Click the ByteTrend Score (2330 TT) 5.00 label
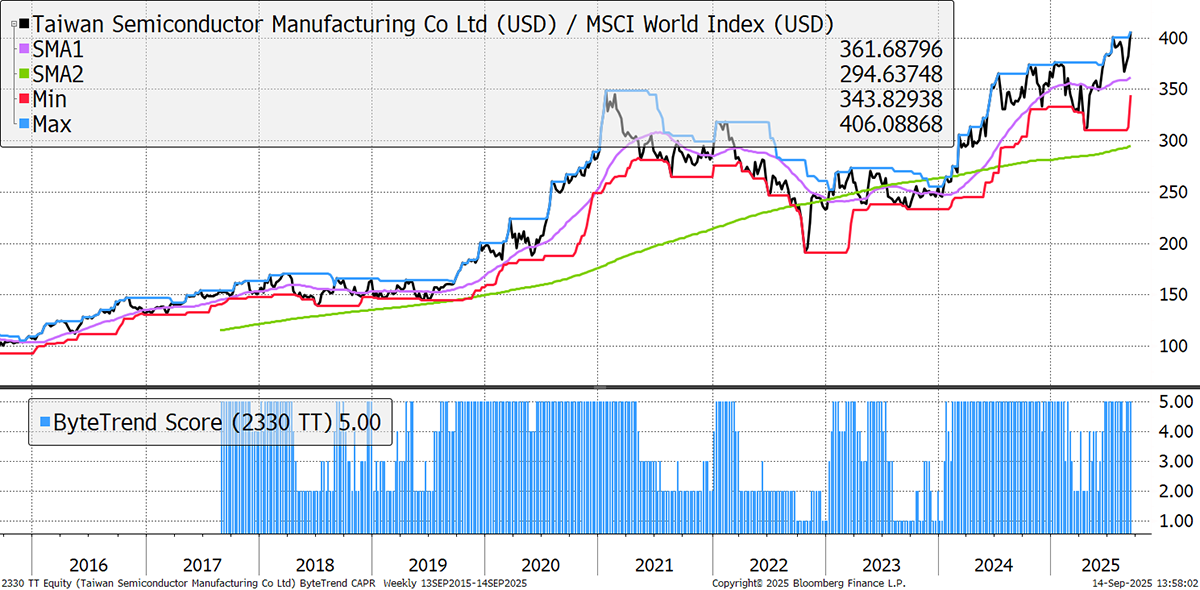 click(x=215, y=422)
